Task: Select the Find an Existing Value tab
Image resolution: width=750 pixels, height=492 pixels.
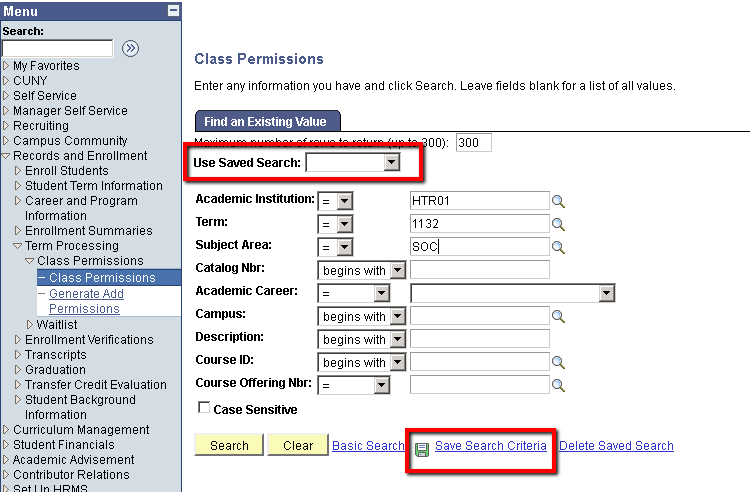Action: click(267, 121)
